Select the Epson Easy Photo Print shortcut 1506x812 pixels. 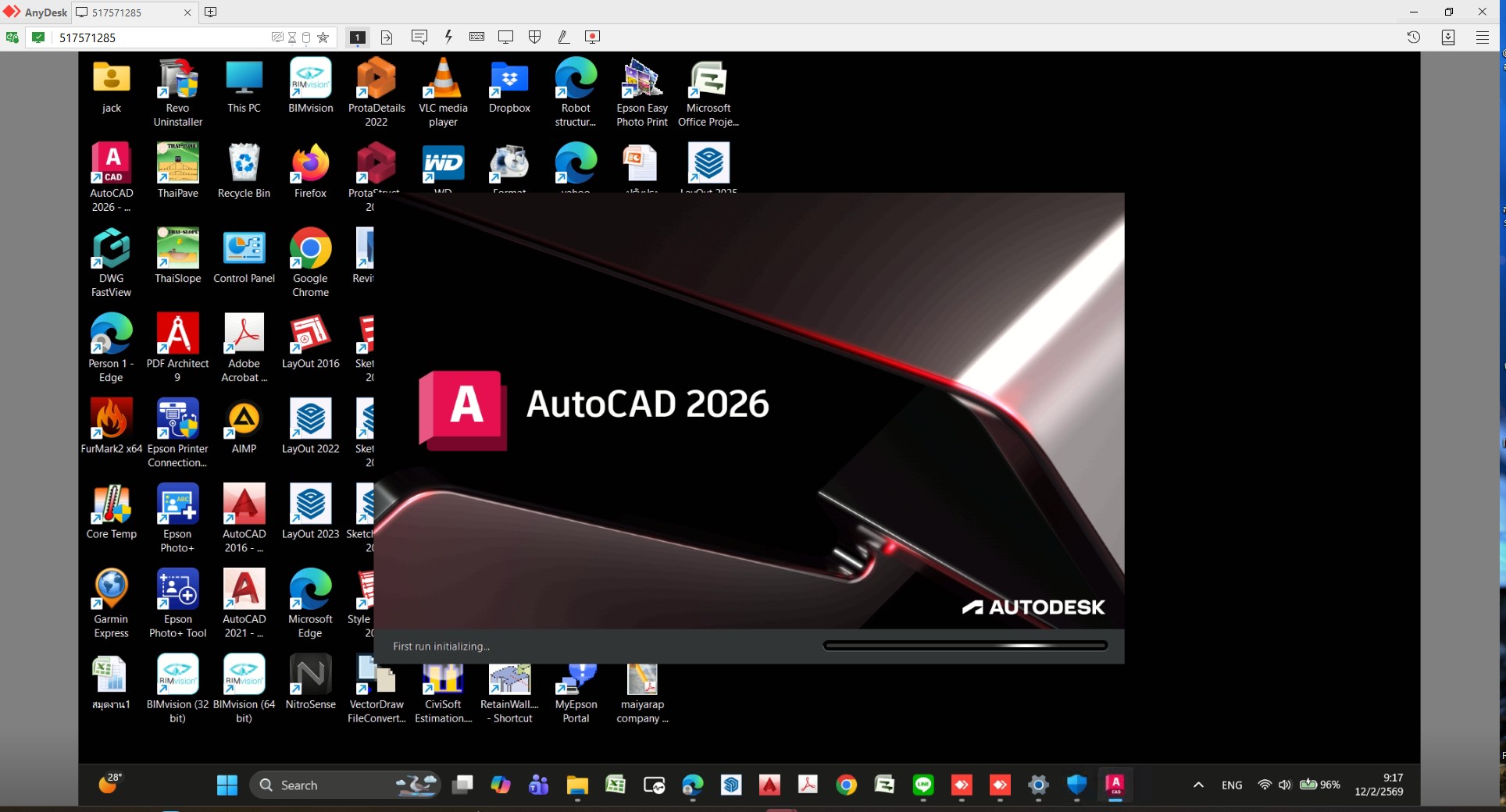(642, 93)
